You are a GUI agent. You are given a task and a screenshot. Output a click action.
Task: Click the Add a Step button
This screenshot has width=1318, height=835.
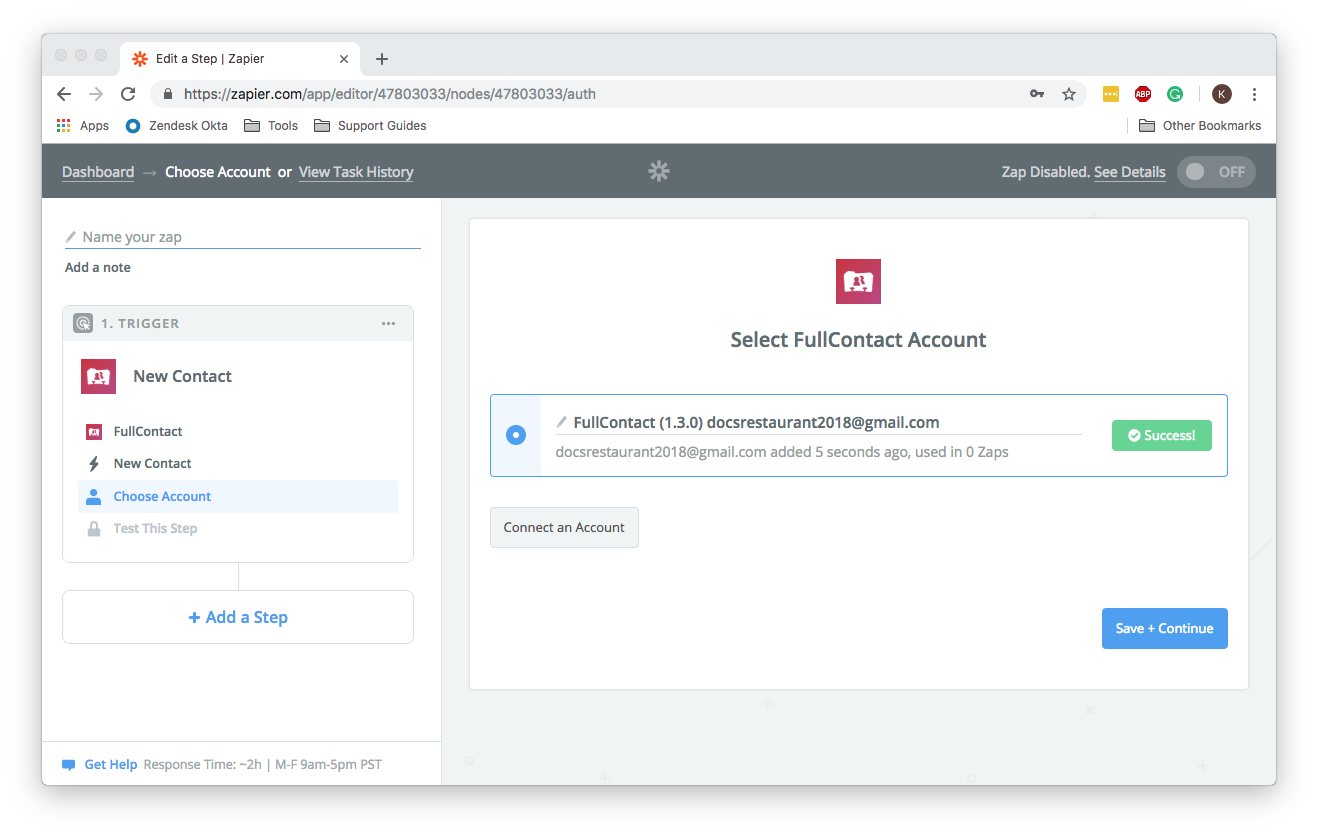pyautogui.click(x=238, y=617)
